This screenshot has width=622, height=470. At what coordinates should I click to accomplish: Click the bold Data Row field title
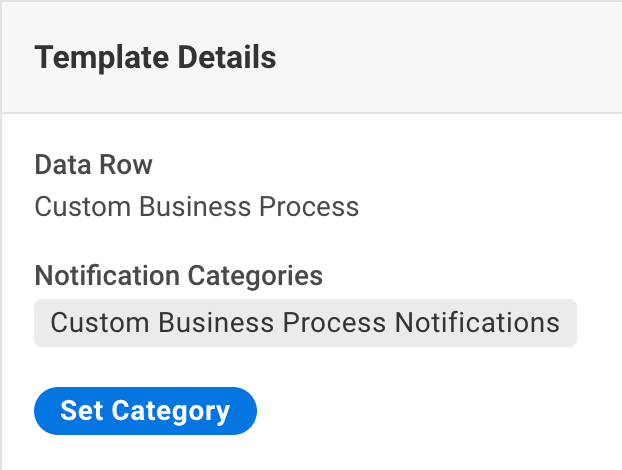click(93, 165)
